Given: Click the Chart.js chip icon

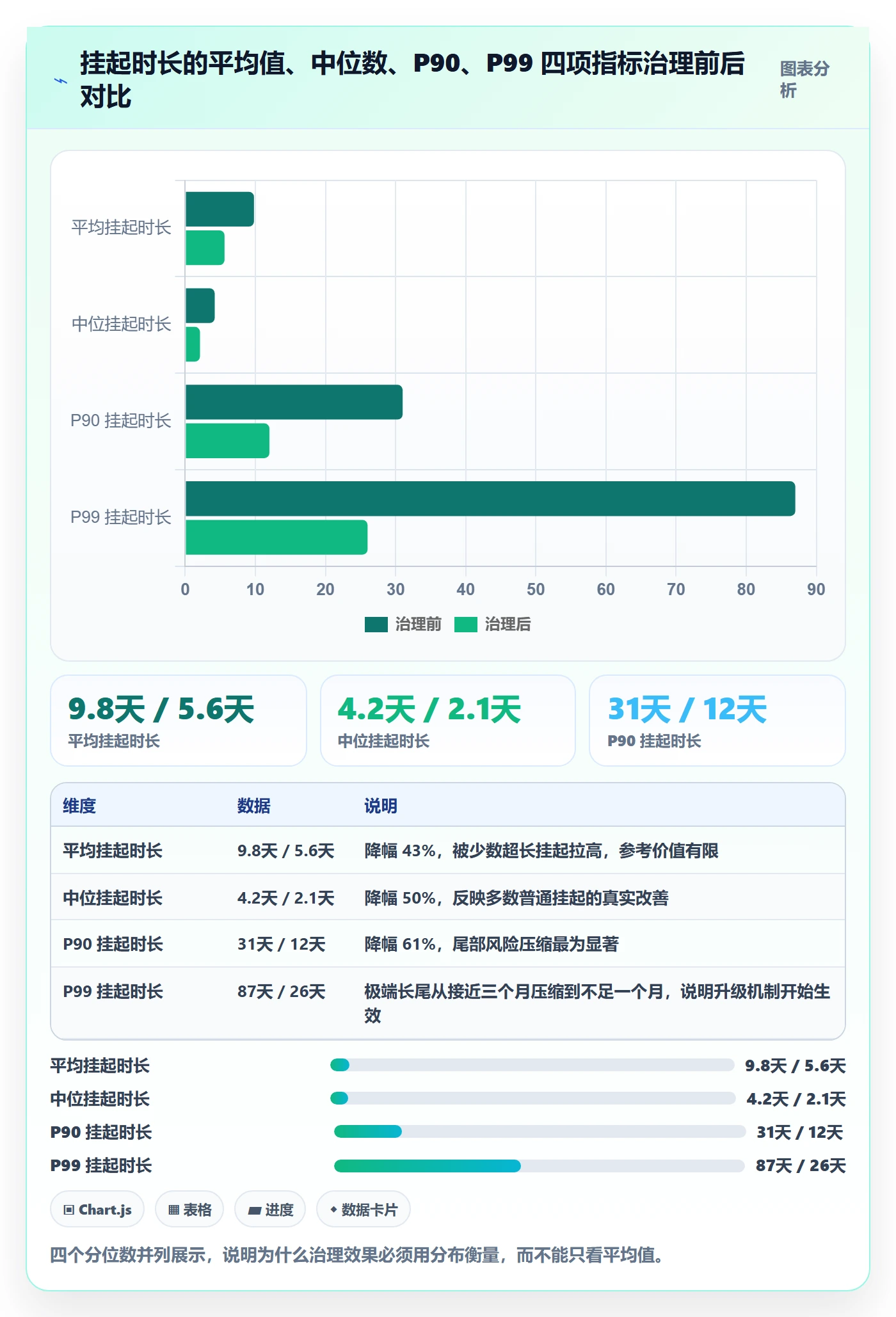Looking at the screenshot, I should point(68,1209).
